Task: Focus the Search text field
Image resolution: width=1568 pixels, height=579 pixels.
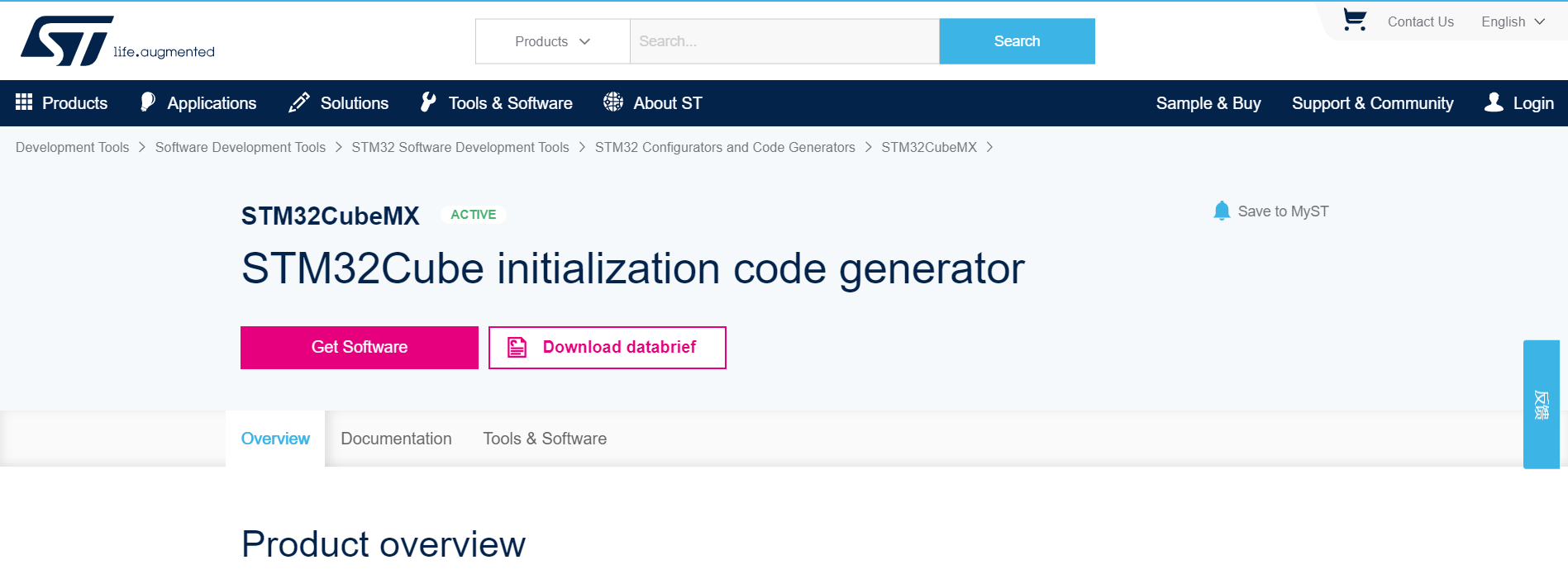Action: point(784,41)
